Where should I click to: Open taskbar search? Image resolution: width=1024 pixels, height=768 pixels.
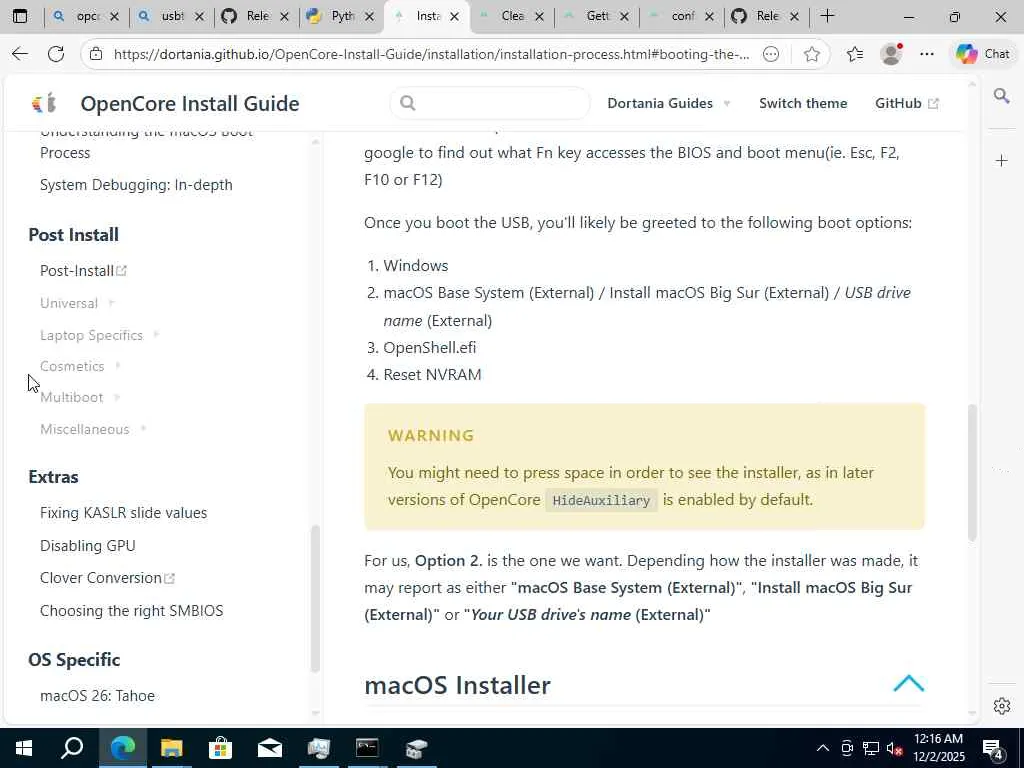(x=72, y=748)
